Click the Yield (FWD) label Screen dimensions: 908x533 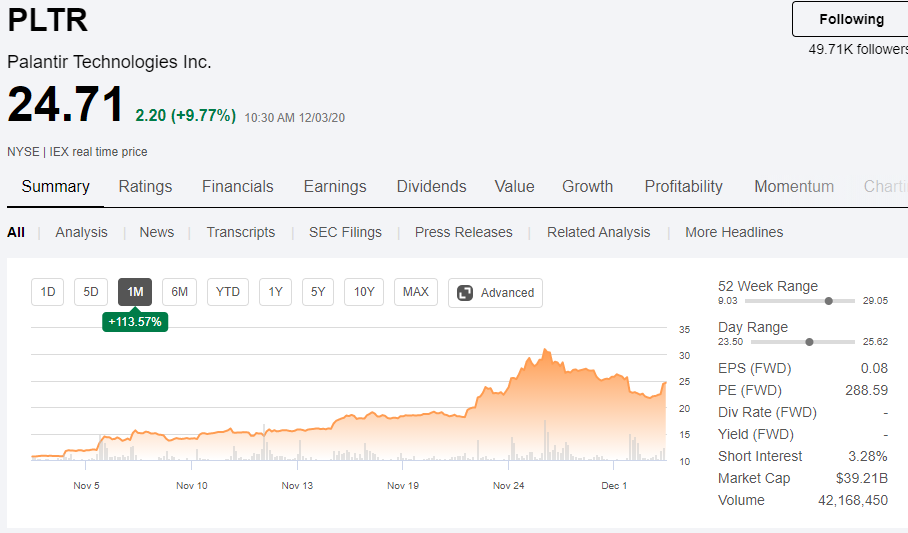click(x=756, y=435)
